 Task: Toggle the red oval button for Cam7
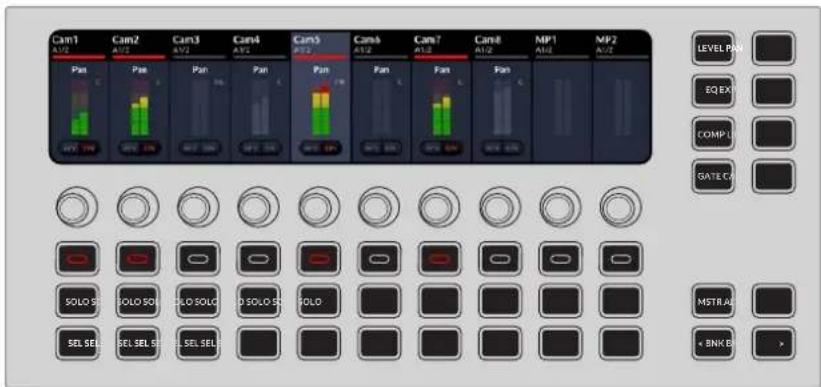click(439, 259)
